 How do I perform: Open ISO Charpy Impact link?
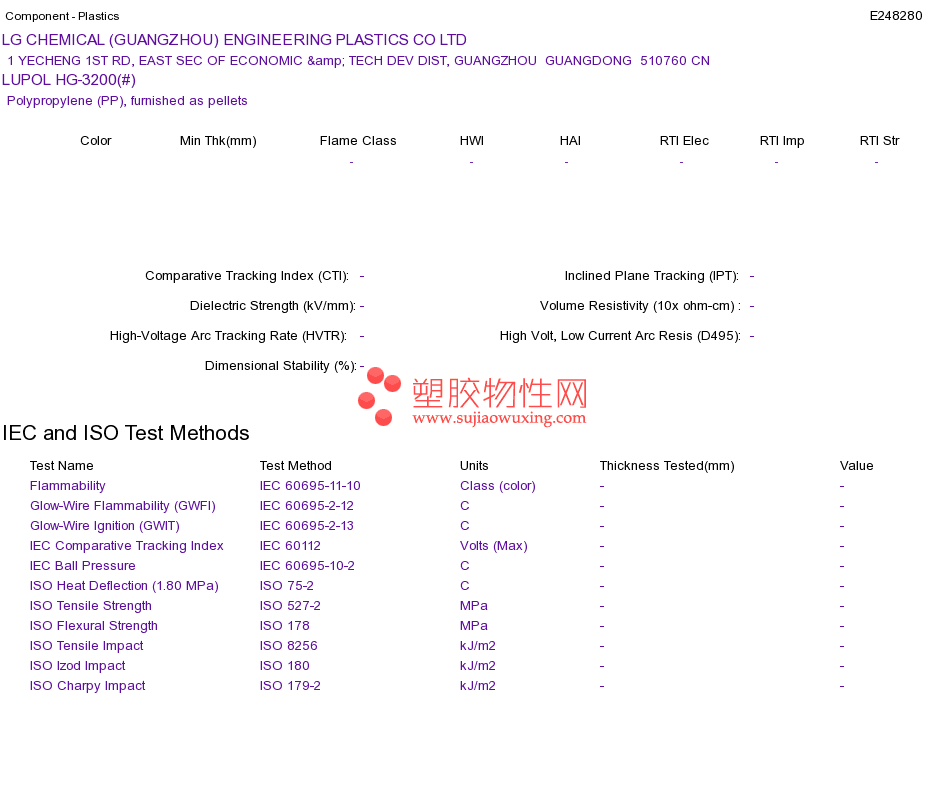pyautogui.click(x=87, y=686)
